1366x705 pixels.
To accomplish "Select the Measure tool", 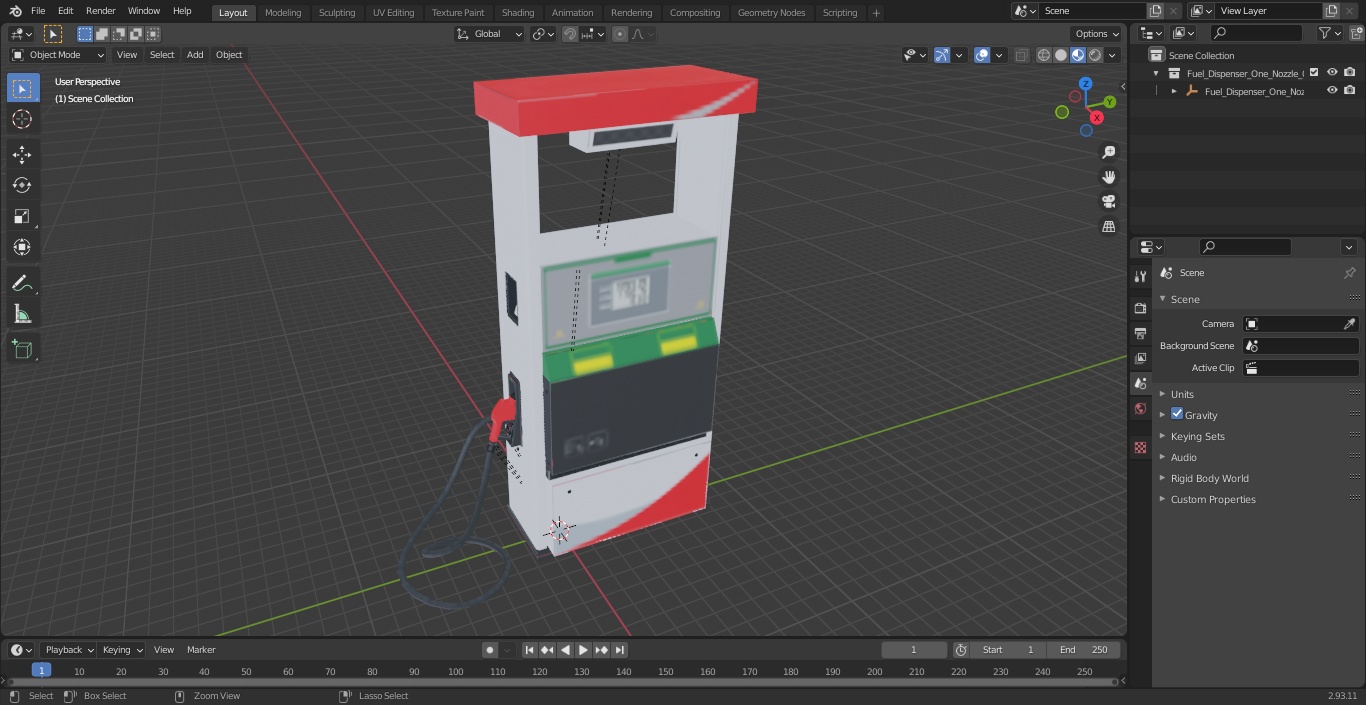I will tap(22, 315).
